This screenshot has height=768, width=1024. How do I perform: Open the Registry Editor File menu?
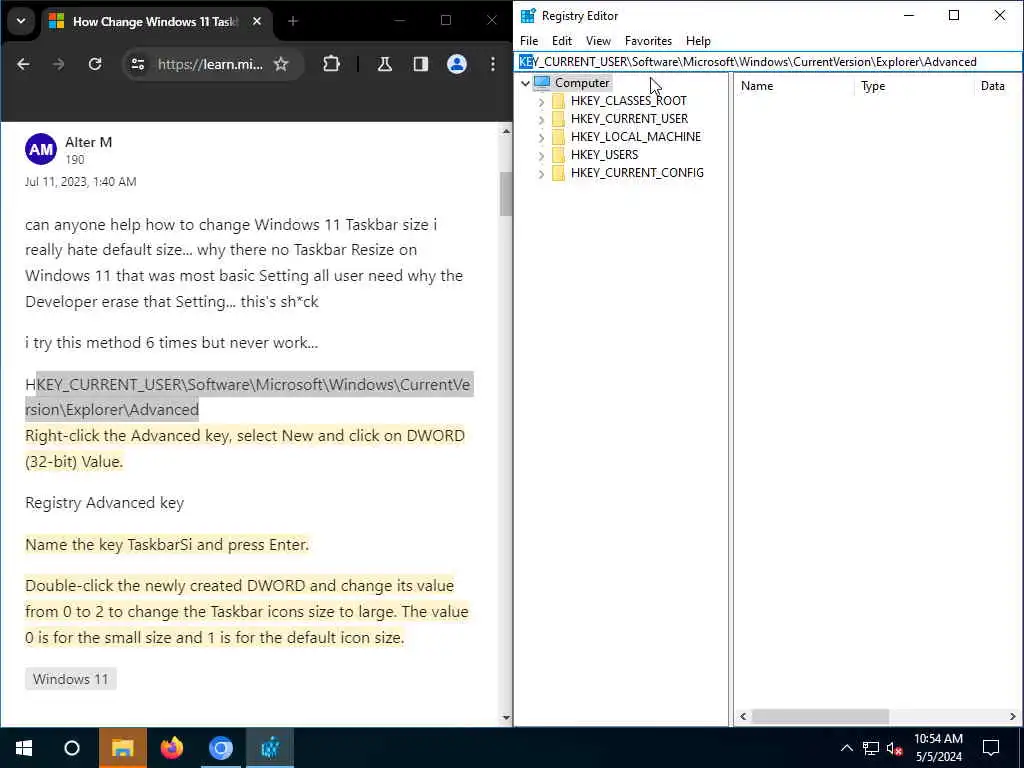[x=529, y=40]
